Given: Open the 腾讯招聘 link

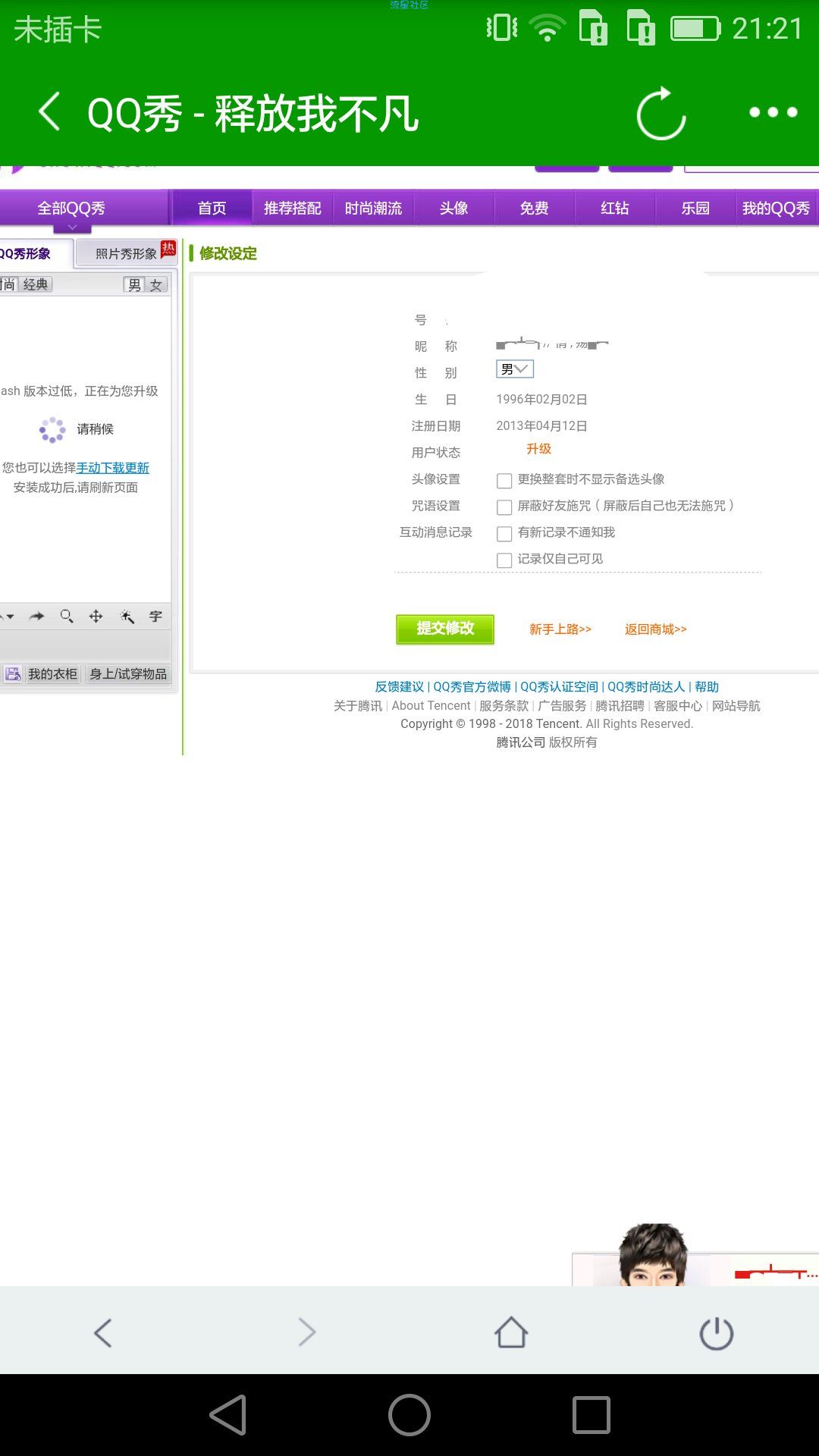Looking at the screenshot, I should [620, 705].
